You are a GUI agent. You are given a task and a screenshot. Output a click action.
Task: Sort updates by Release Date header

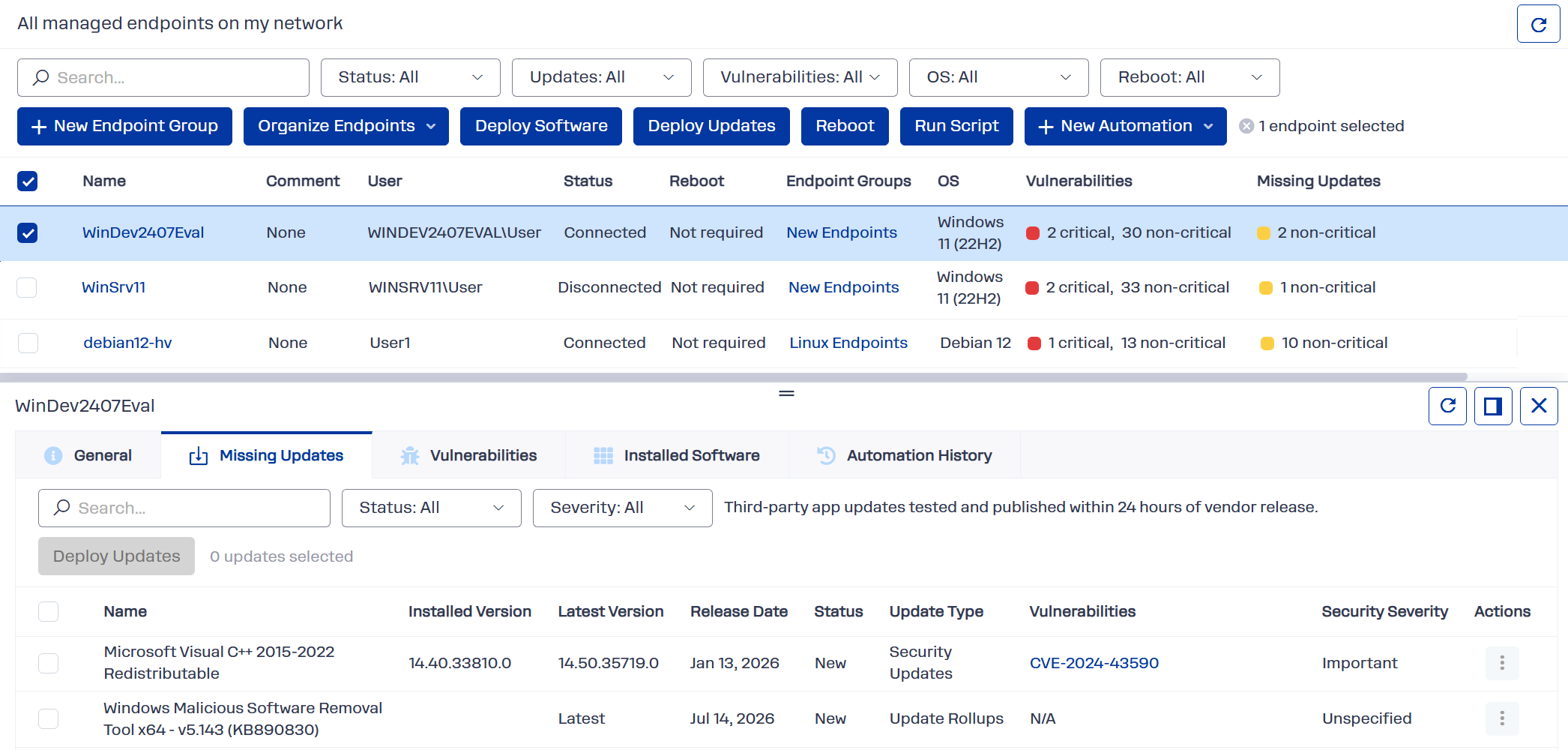tap(739, 611)
